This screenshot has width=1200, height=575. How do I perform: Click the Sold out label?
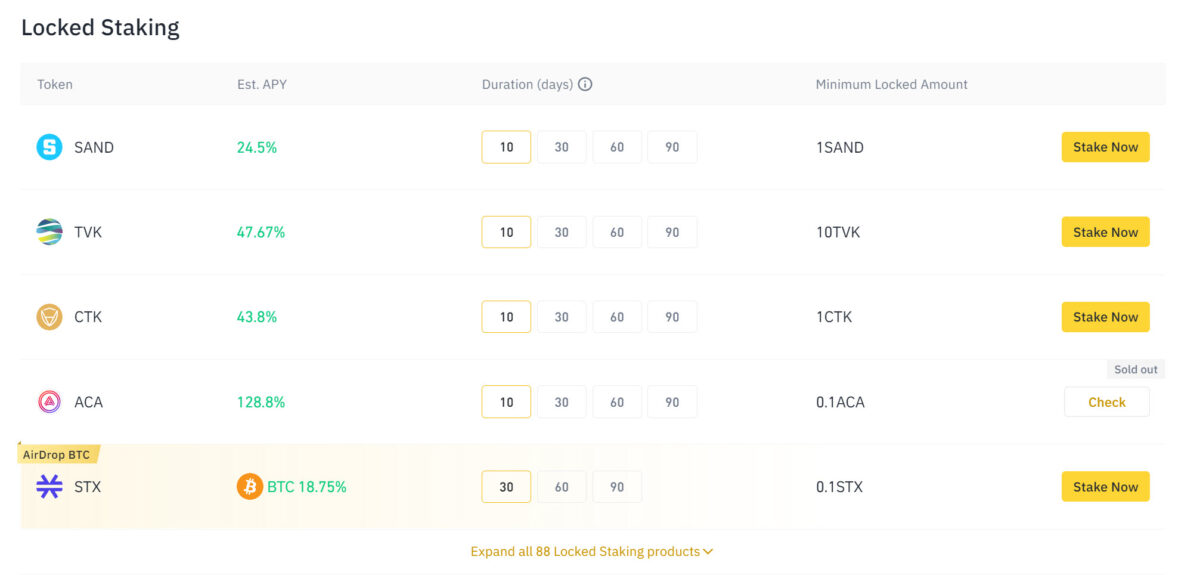tap(1136, 369)
